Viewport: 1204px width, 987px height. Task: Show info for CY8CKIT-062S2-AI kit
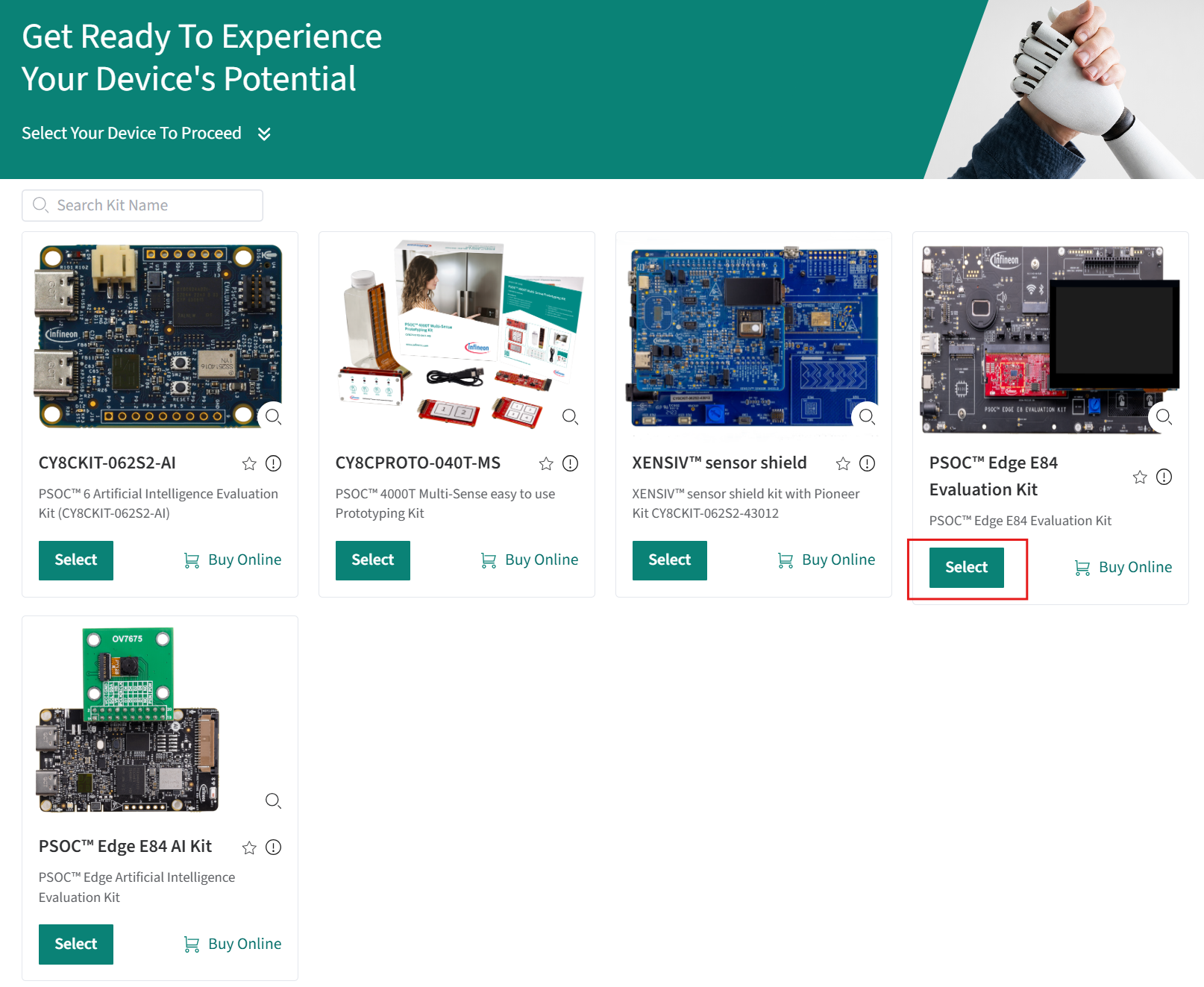[274, 464]
